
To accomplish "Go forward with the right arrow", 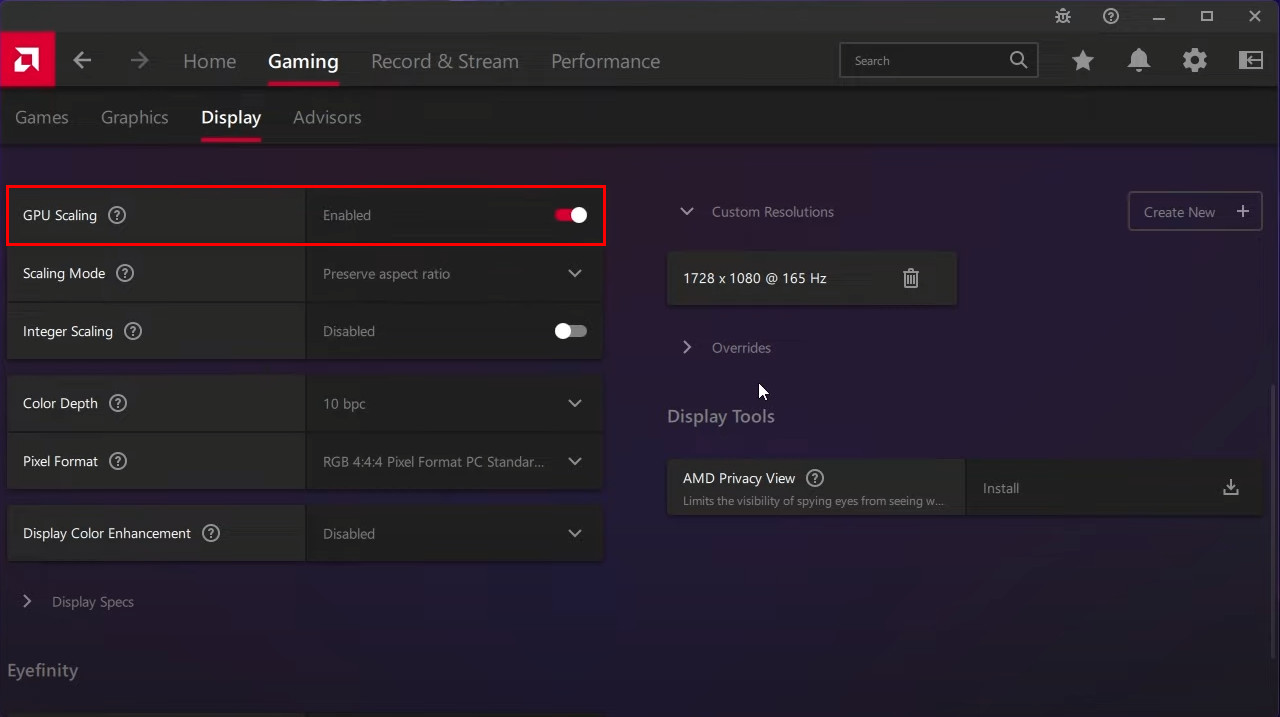I will point(139,61).
